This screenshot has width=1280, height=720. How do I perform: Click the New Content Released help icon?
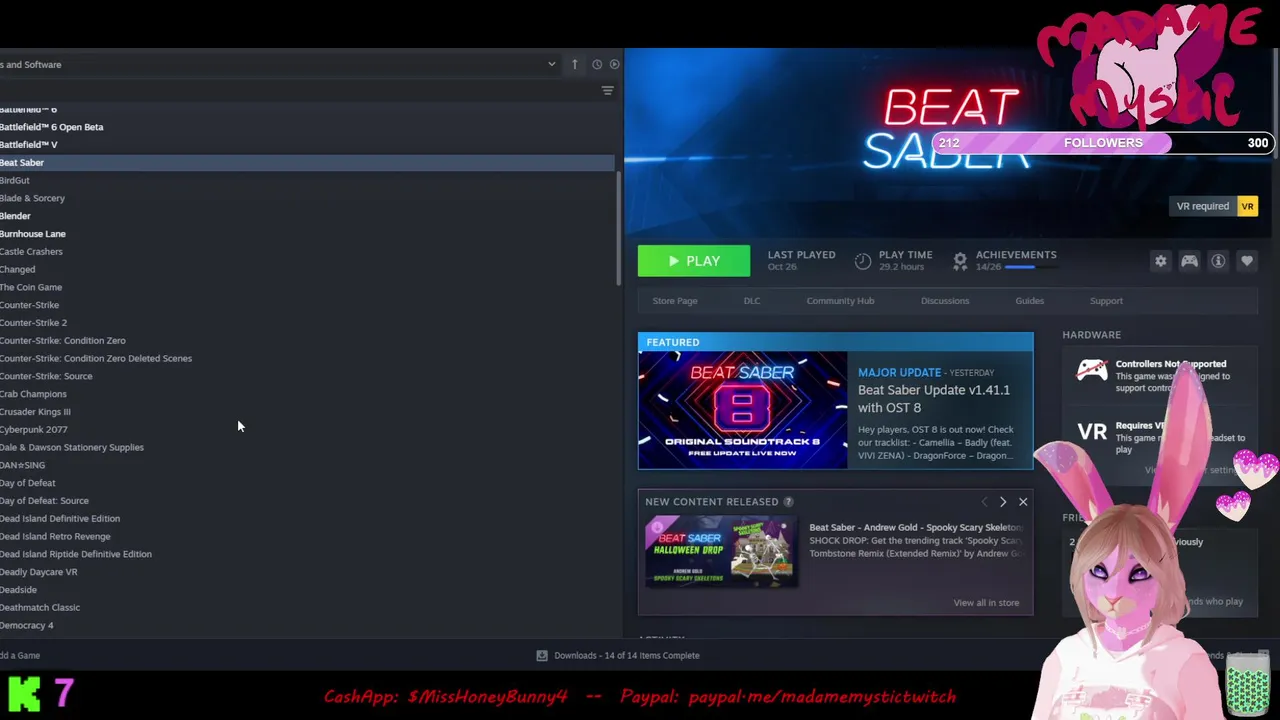click(x=788, y=502)
